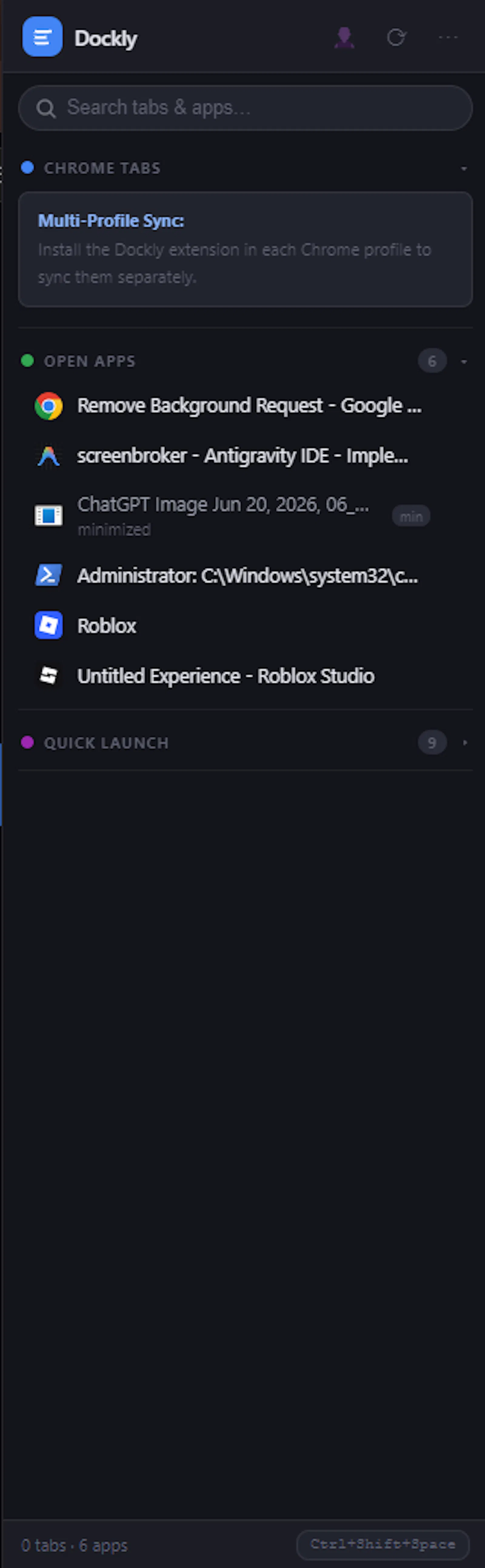This screenshot has height=1568, width=485.
Task: Click the blue dot beside Chrome Tabs
Action: coord(27,167)
